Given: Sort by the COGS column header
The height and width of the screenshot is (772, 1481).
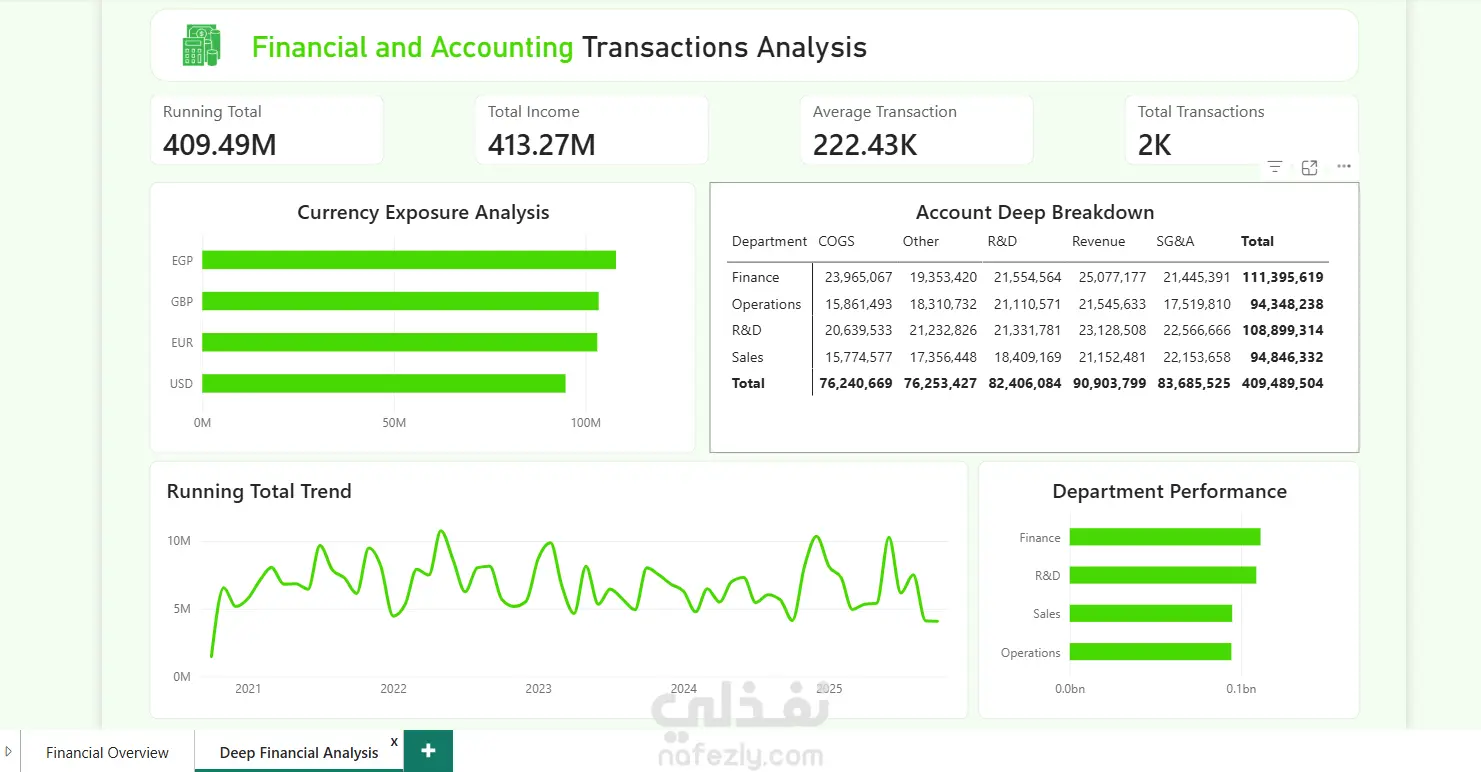Looking at the screenshot, I should [836, 241].
